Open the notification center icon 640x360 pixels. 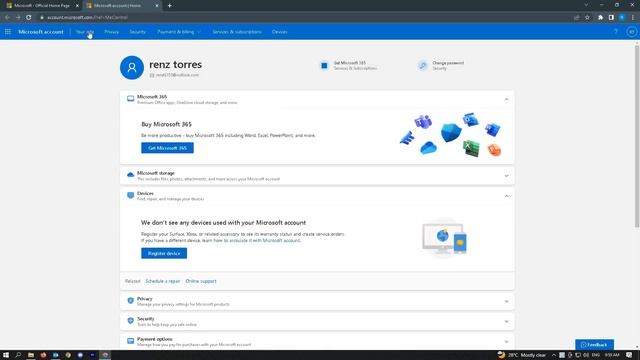point(629,355)
